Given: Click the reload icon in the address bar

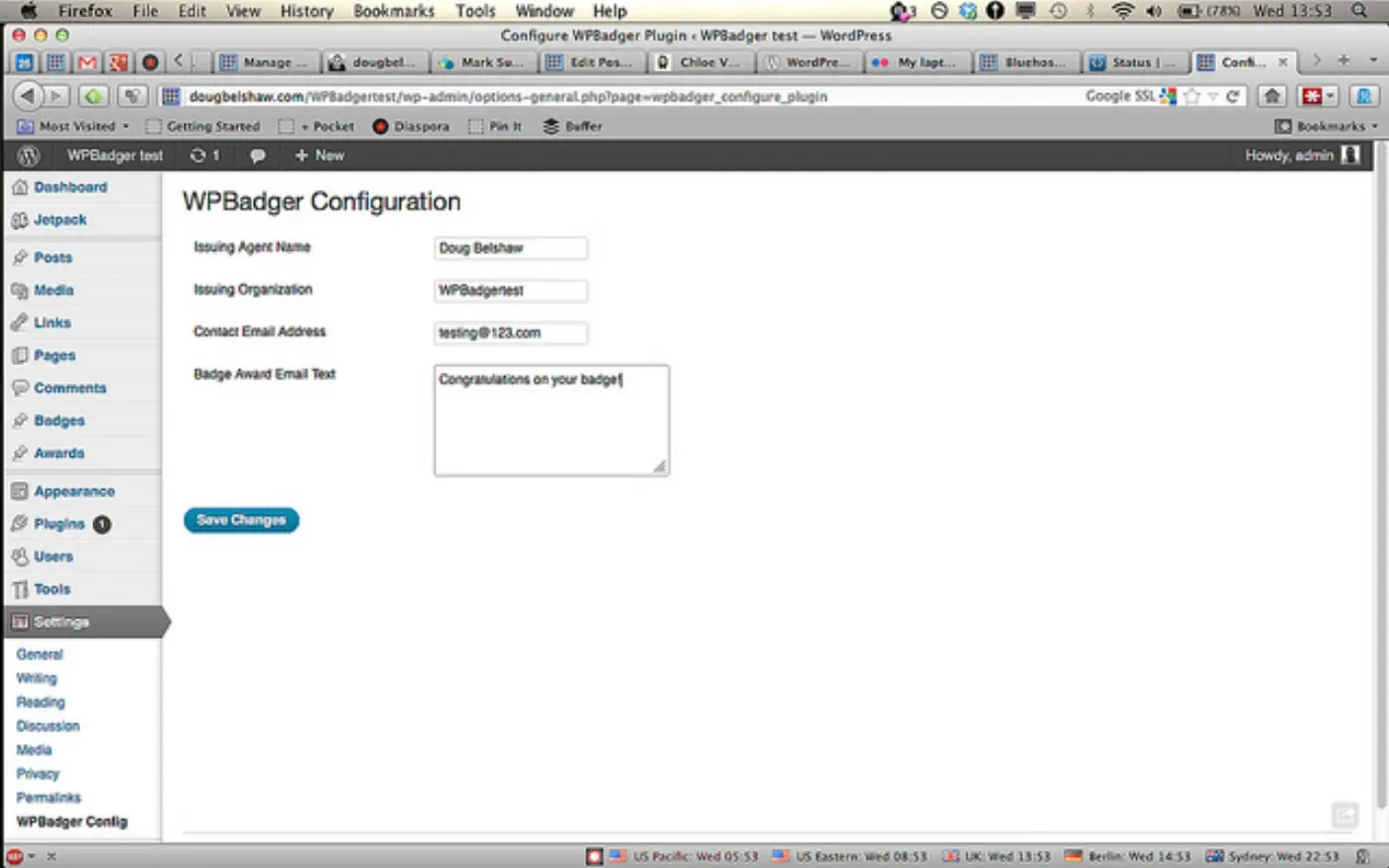Looking at the screenshot, I should [1232, 96].
